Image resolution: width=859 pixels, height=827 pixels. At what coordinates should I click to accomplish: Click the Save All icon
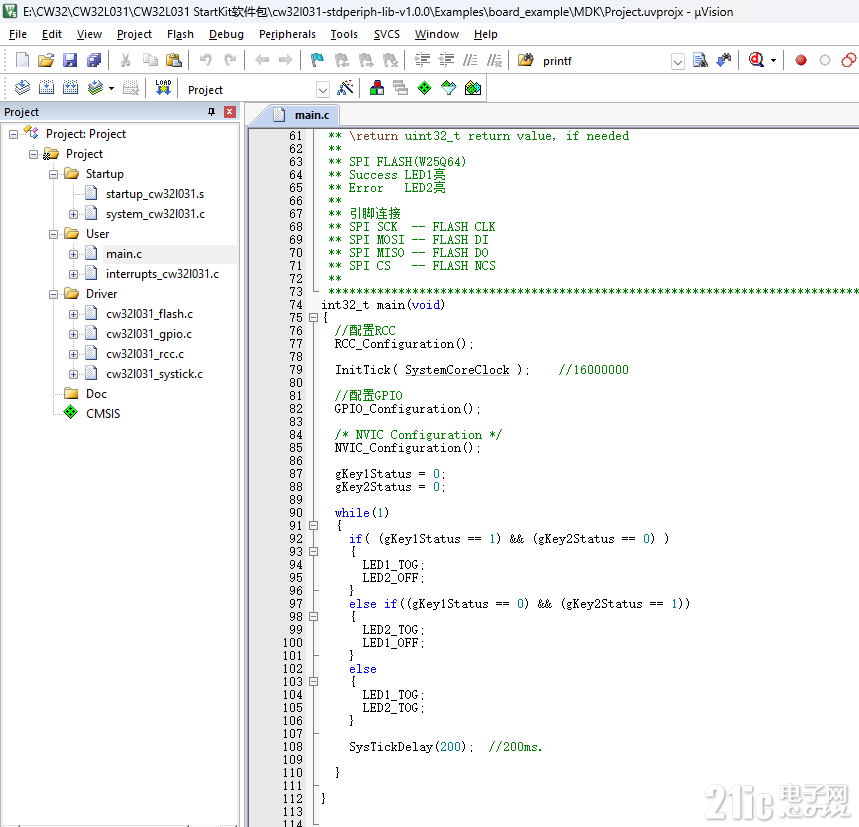click(x=94, y=60)
